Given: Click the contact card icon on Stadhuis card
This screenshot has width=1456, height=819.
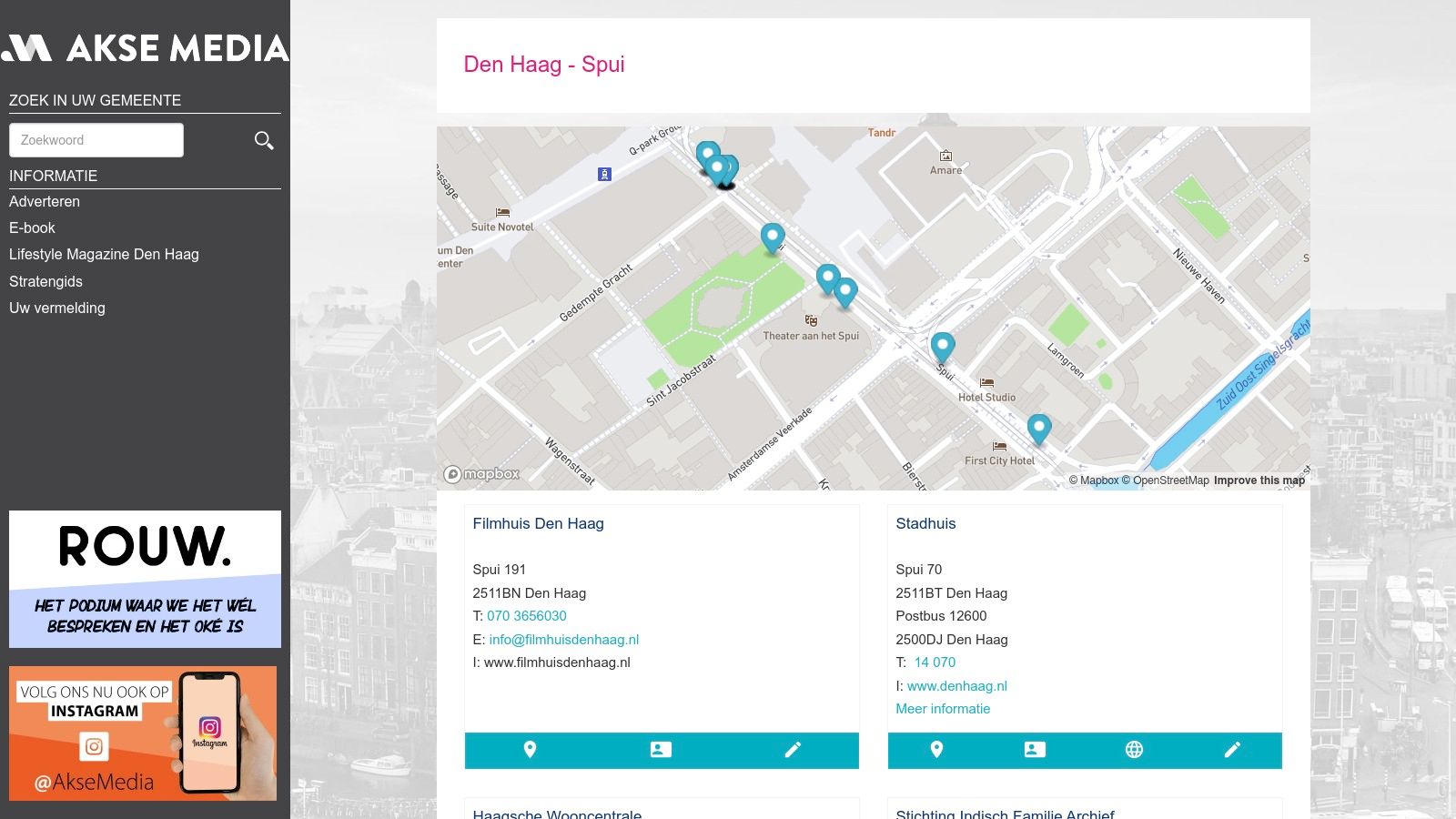Looking at the screenshot, I should coord(1034,750).
